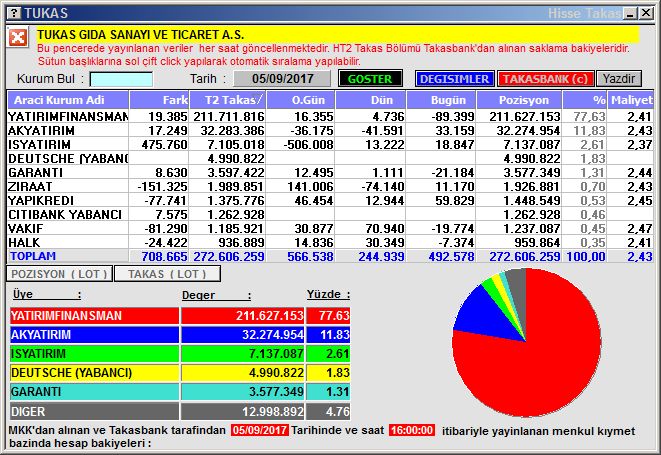Click the TOPLAM totals row label
661x455 pixels.
pyautogui.click(x=33, y=256)
